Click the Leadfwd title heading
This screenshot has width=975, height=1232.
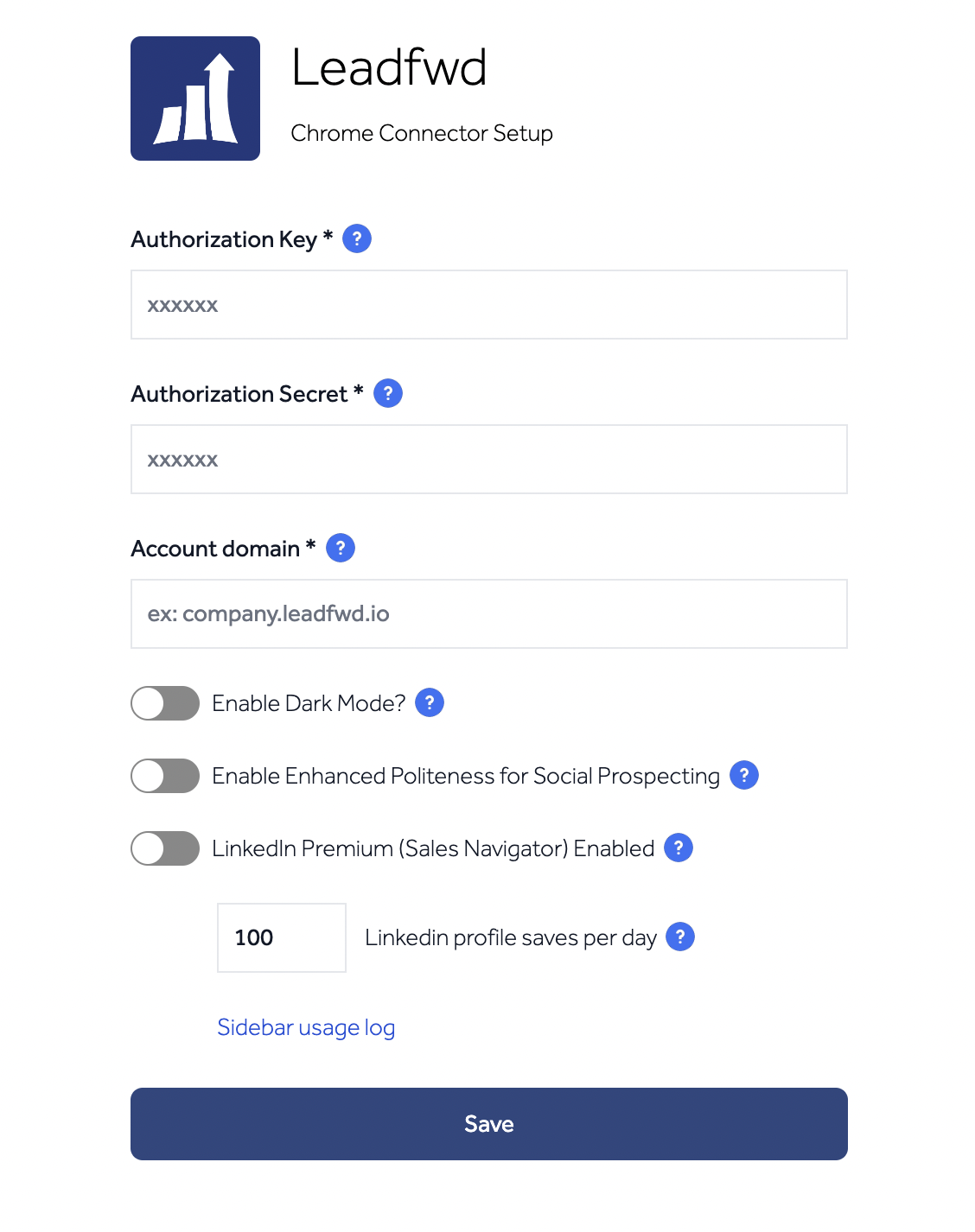[389, 67]
